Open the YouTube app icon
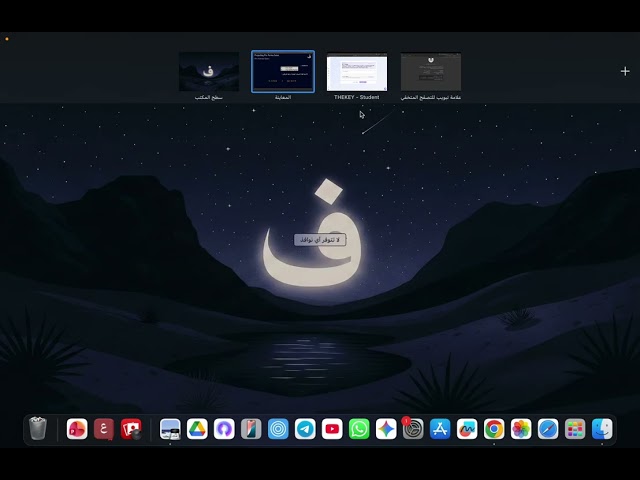The width and height of the screenshot is (640, 480). [x=332, y=429]
